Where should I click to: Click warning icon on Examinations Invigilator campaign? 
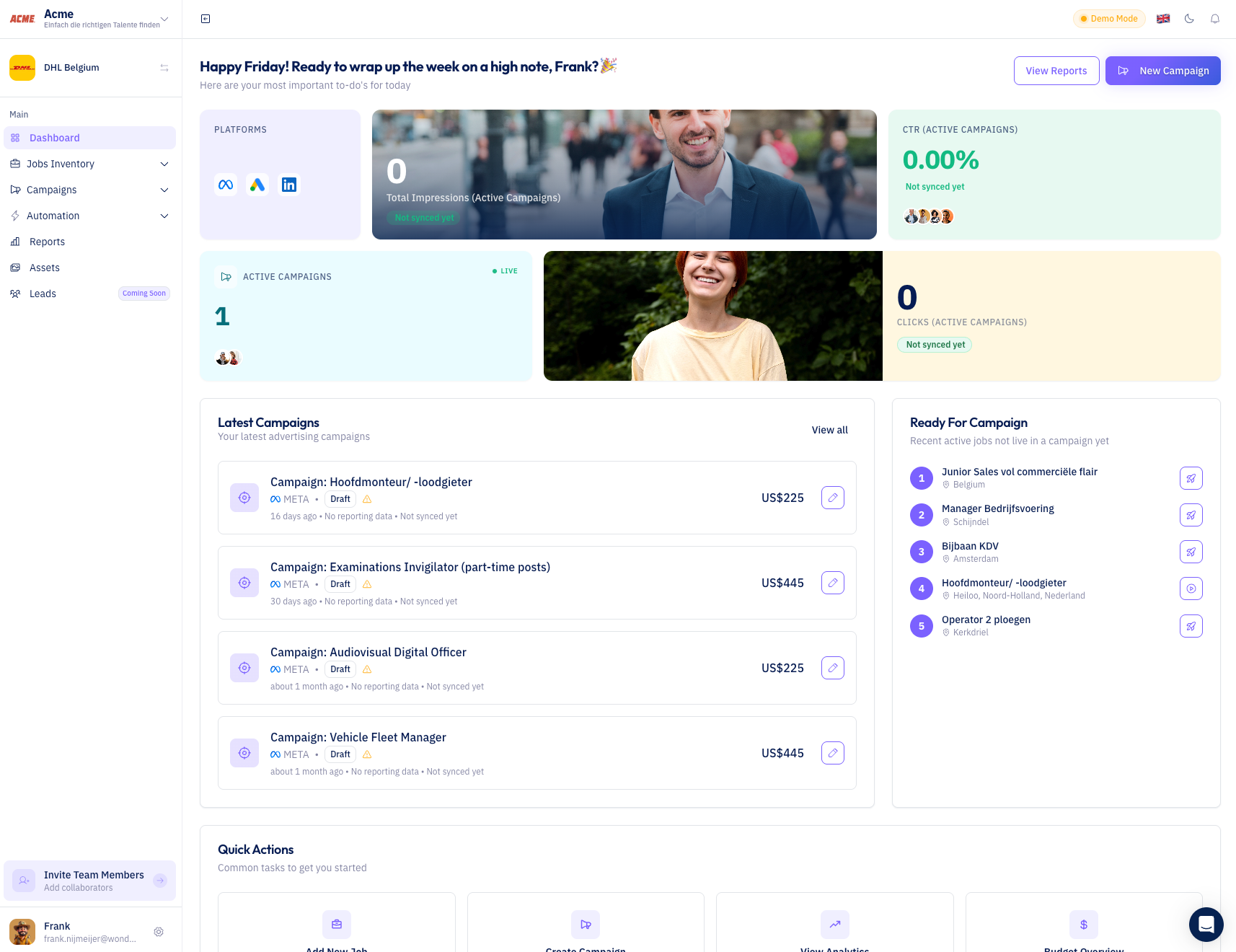tap(367, 584)
